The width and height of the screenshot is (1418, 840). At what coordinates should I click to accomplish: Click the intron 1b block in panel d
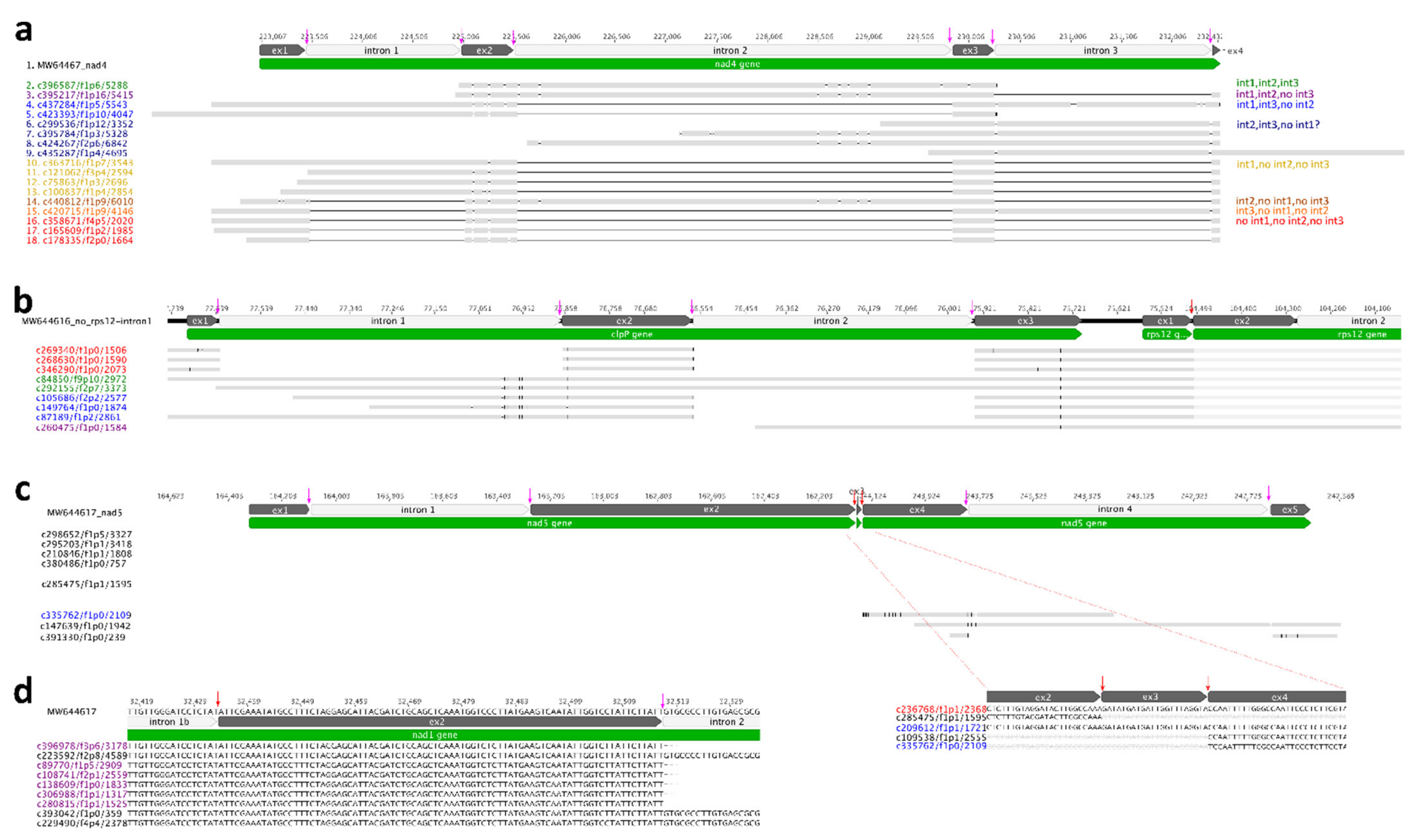point(170,722)
